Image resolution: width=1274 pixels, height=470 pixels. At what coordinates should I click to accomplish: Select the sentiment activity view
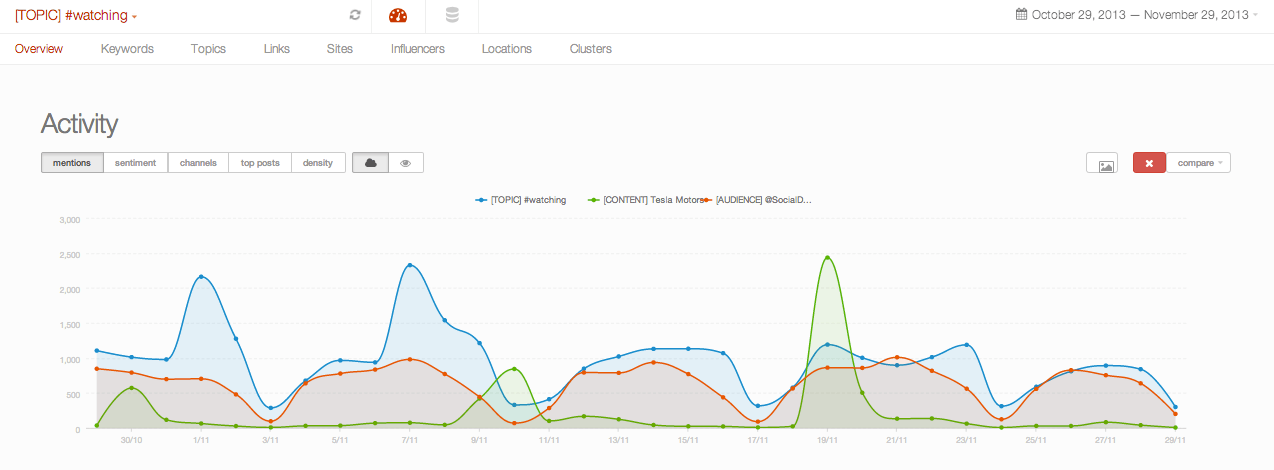click(x=135, y=163)
